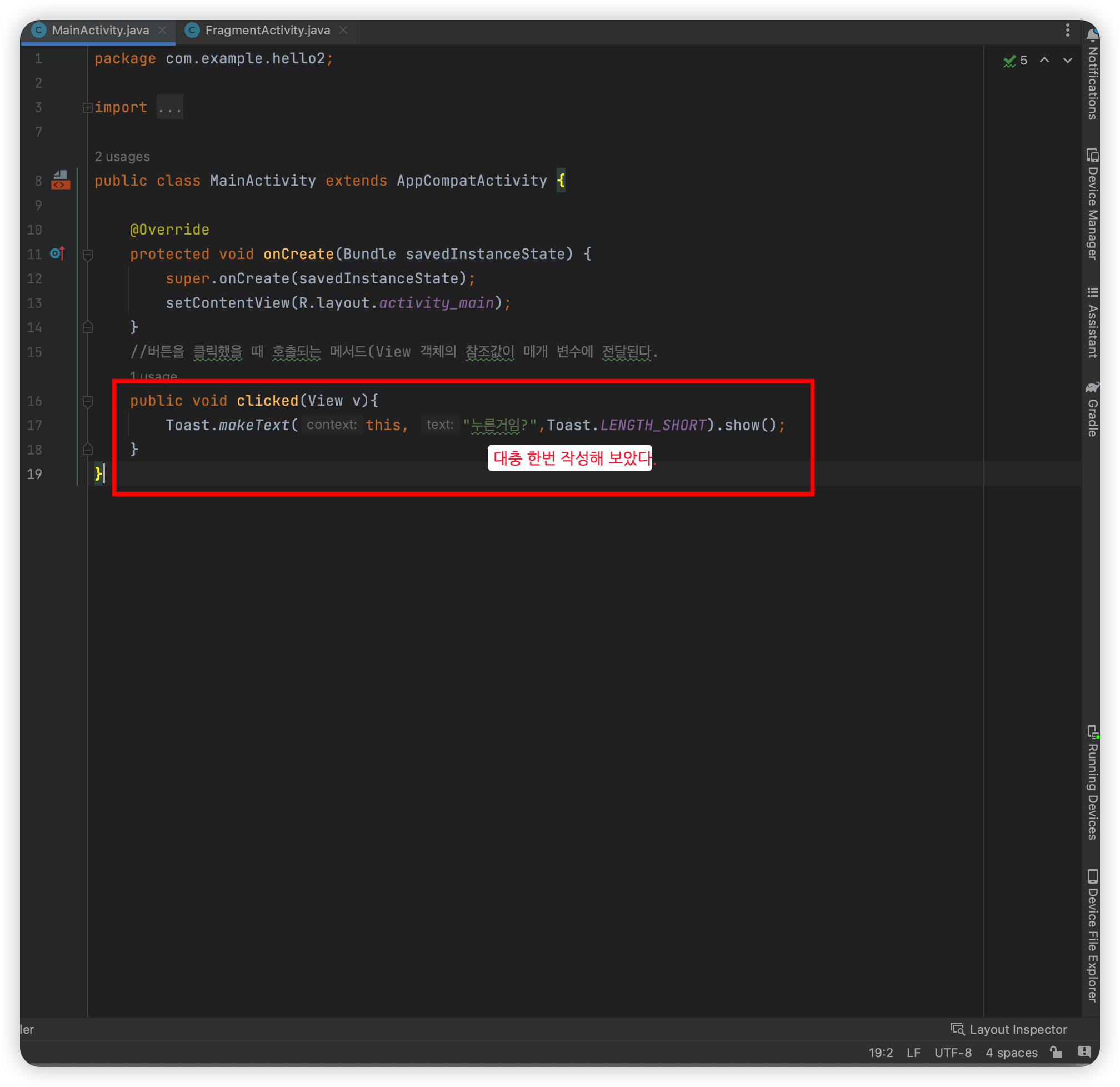Open the LF line separator selector
Image resolution: width=1120 pixels, height=1087 pixels.
(913, 1052)
